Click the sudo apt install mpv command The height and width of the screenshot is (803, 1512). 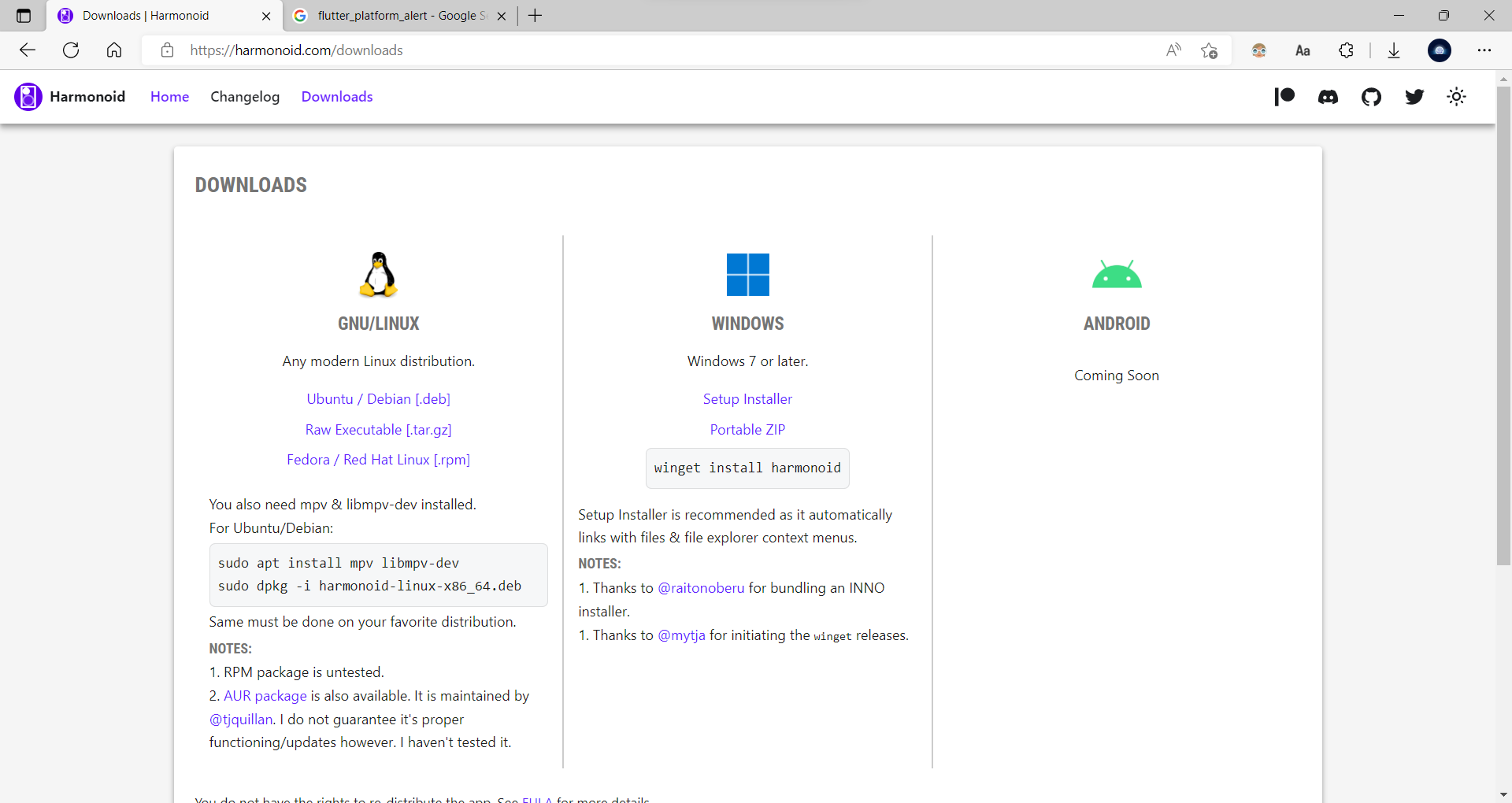pos(339,563)
